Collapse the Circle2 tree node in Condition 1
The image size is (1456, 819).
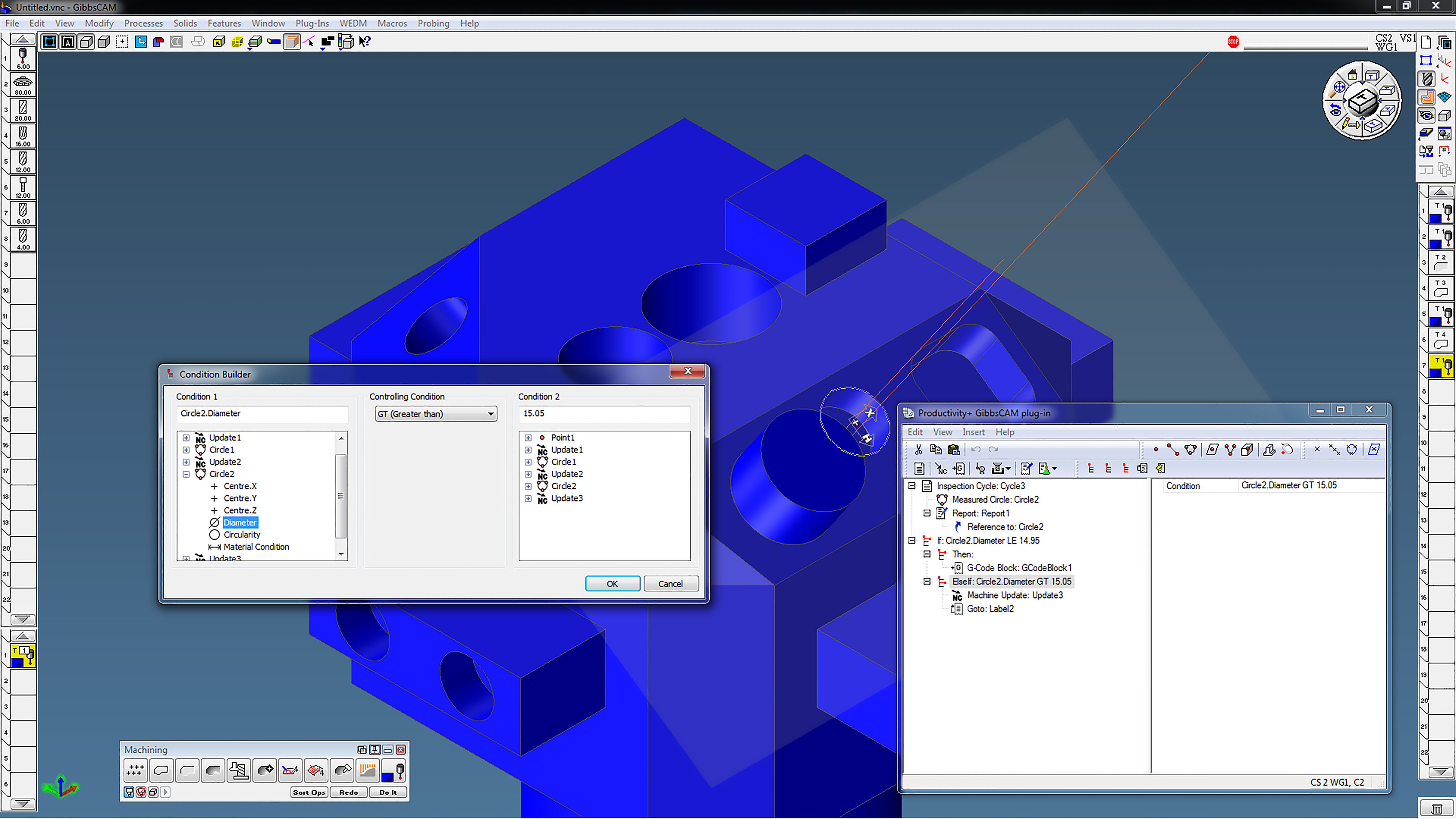coord(186,474)
